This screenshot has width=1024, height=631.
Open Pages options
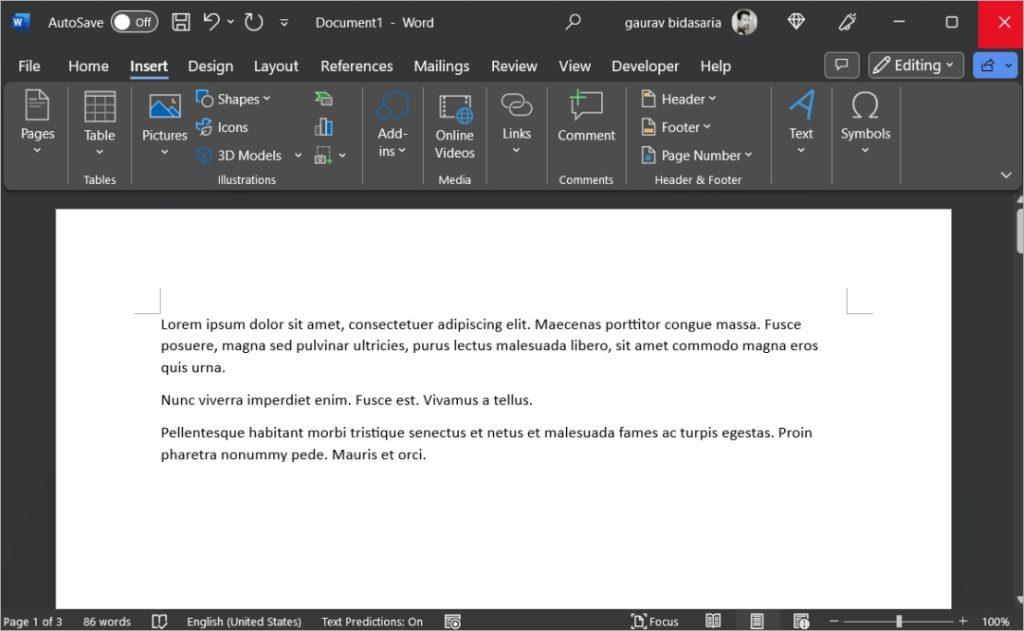[x=37, y=122]
